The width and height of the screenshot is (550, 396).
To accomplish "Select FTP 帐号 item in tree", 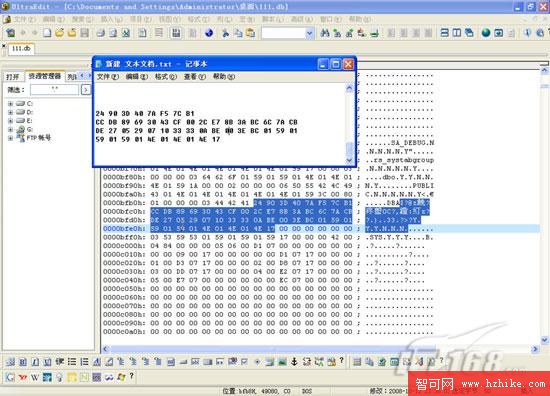I will pos(39,138).
